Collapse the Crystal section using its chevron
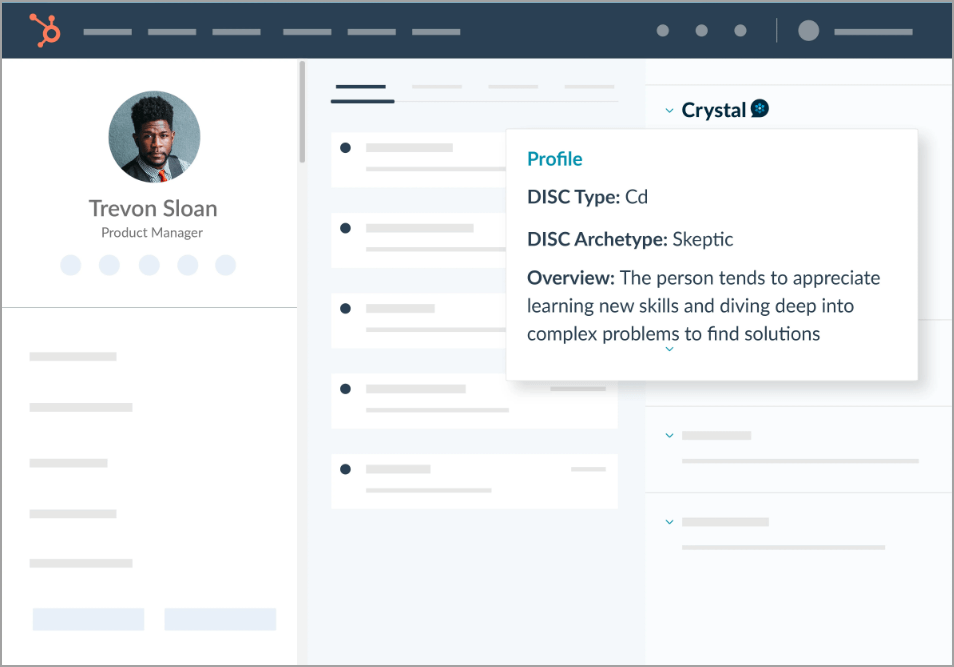Image resolution: width=954 pixels, height=667 pixels. (669, 110)
